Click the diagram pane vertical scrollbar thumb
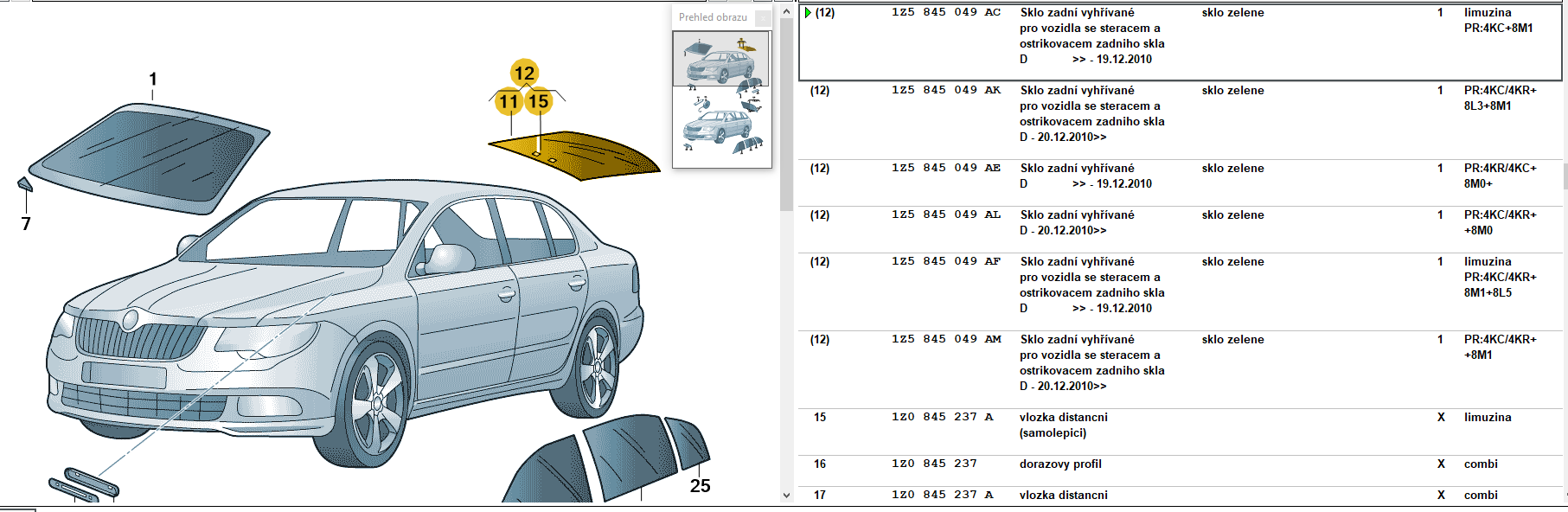 786,112
